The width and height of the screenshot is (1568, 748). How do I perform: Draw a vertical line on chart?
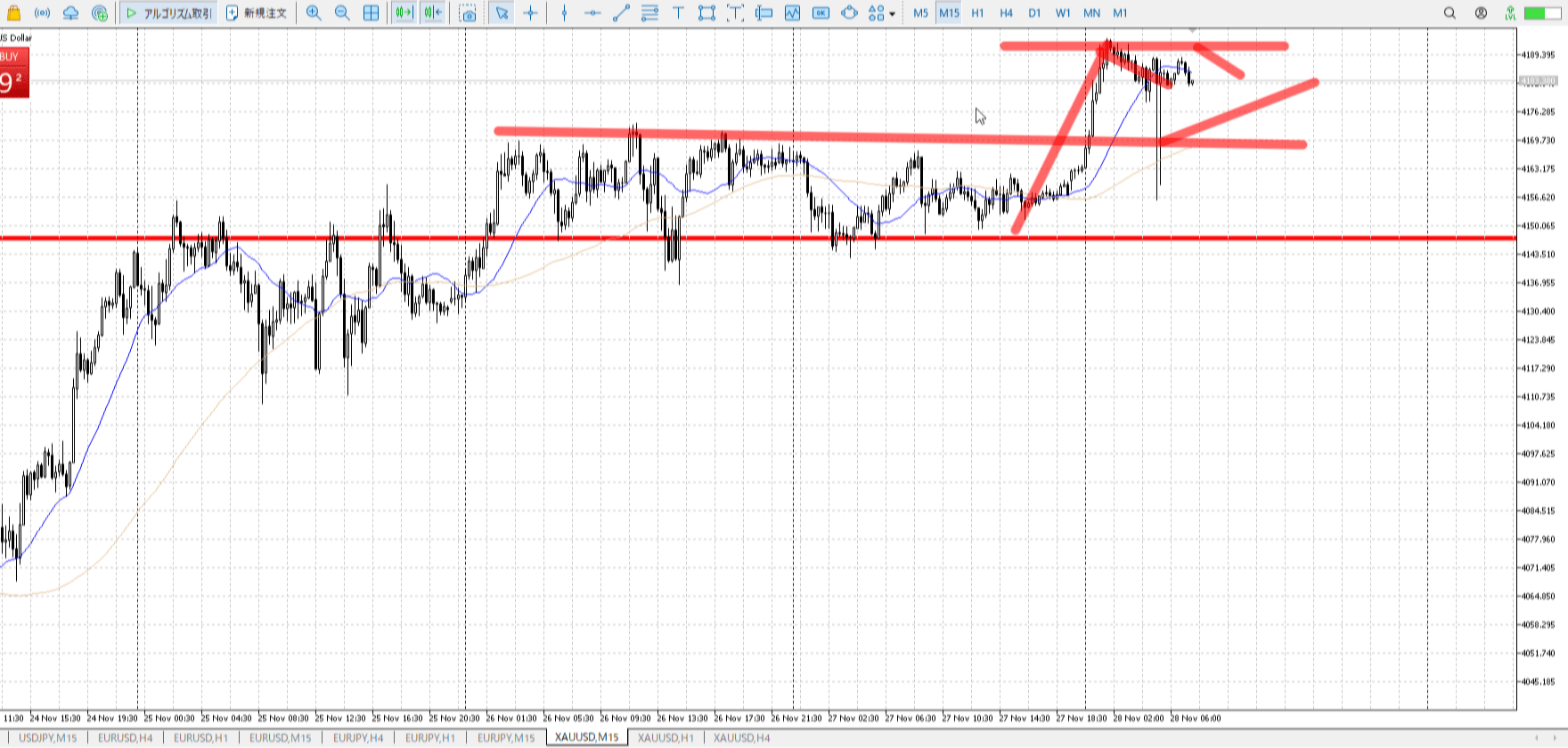click(564, 13)
